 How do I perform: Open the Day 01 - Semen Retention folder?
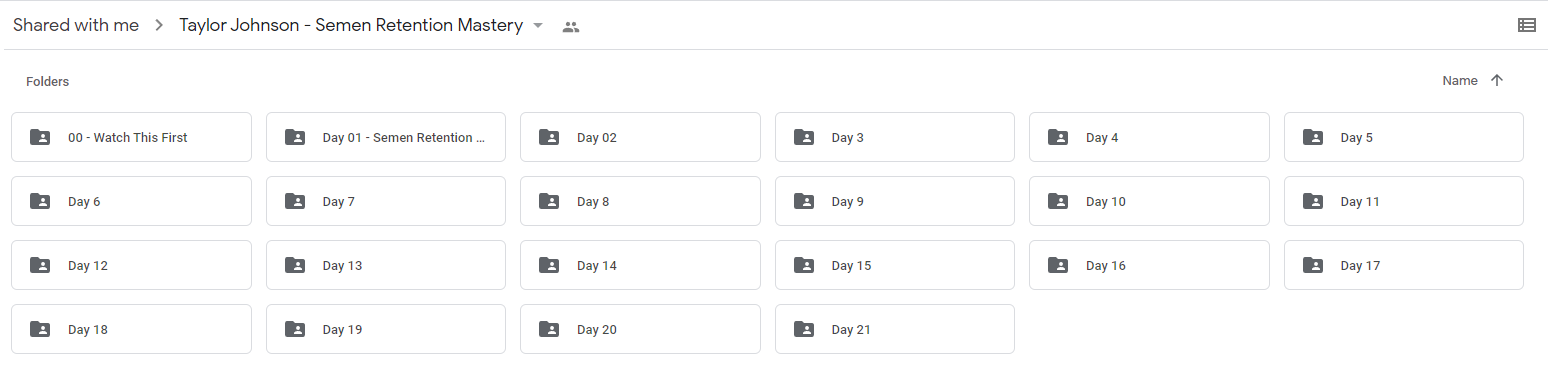(386, 137)
